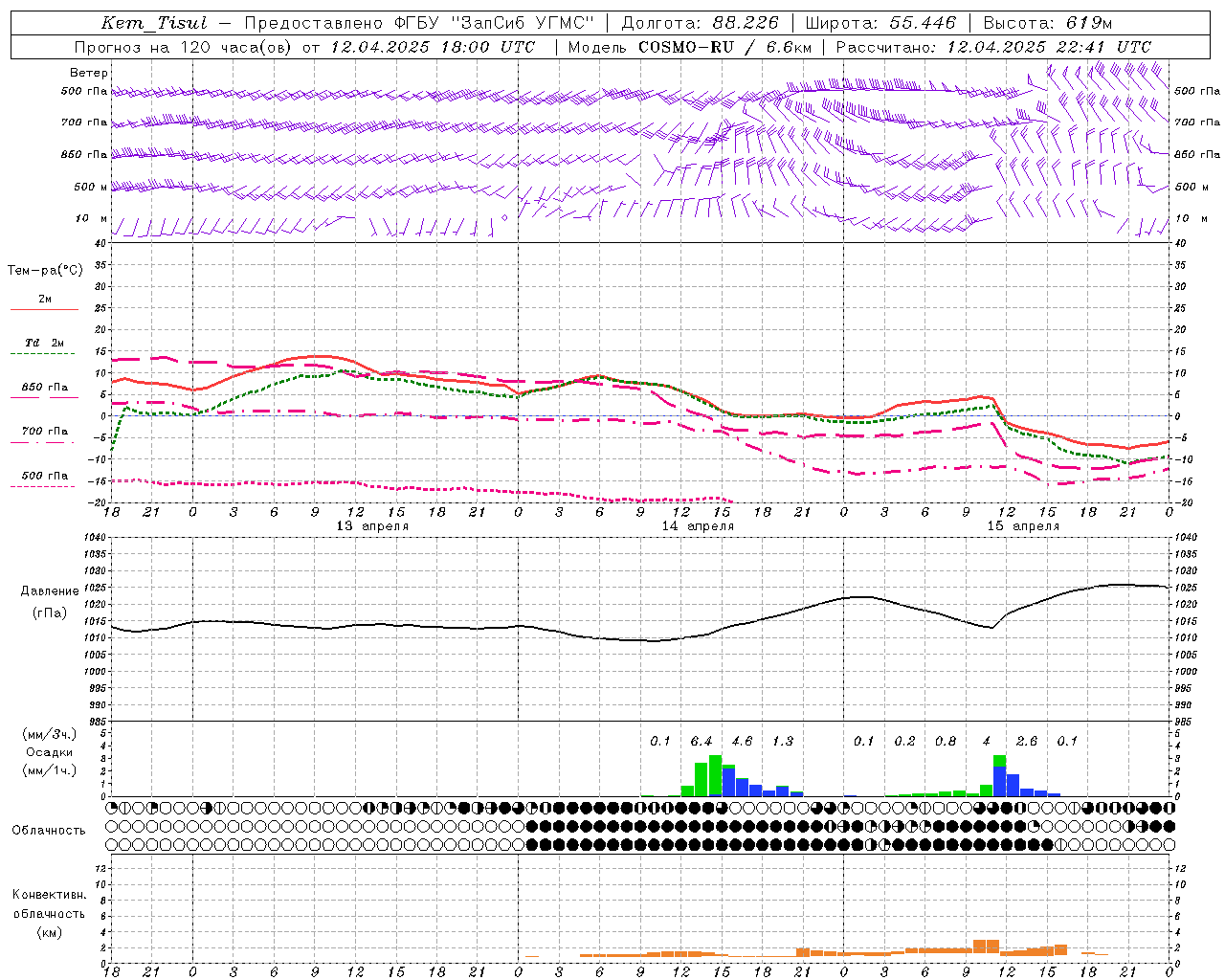The image size is (1225, 980).
Task: Select the "Конвективн." label
Action: [49, 895]
